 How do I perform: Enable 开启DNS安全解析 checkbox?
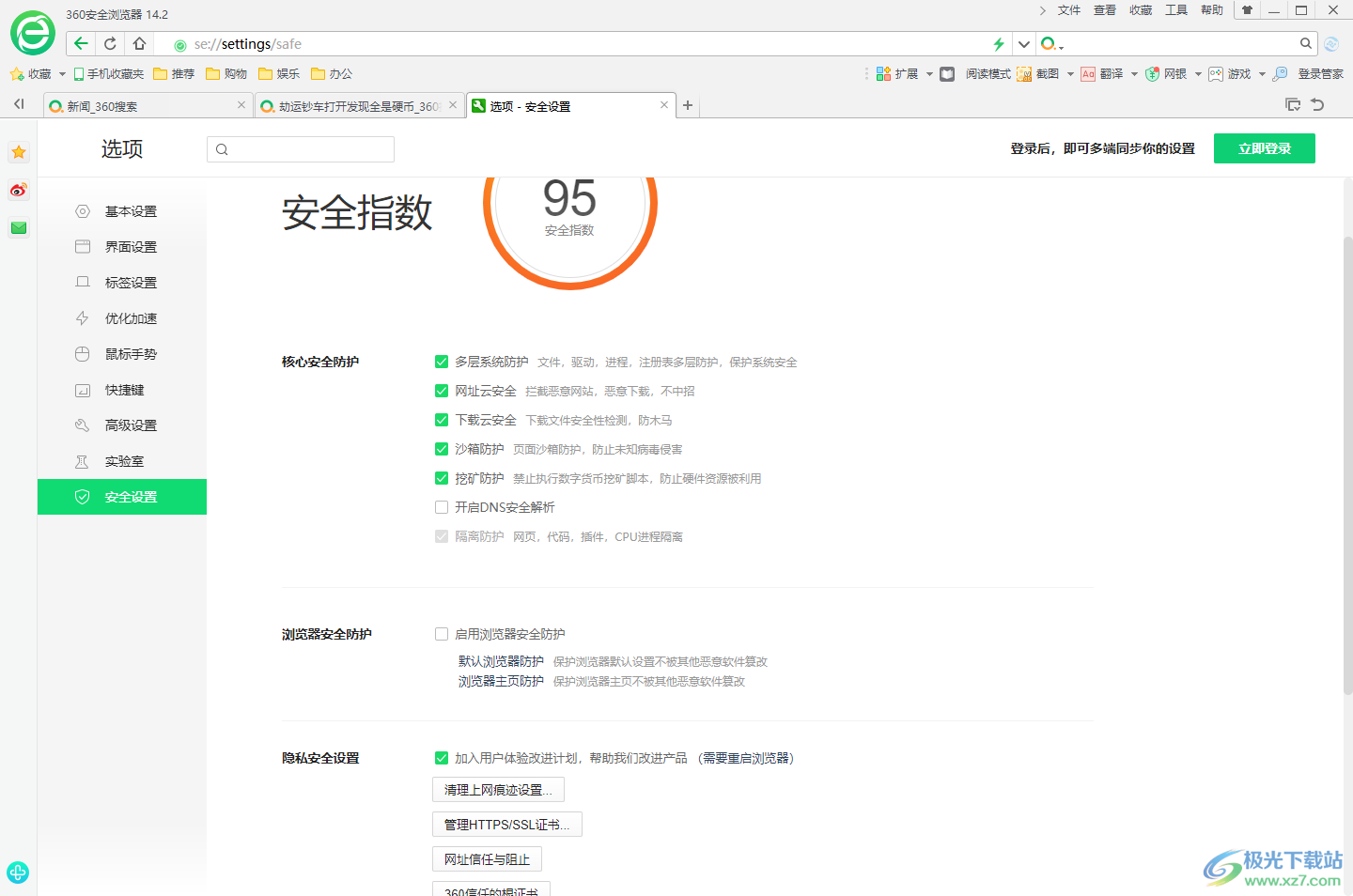(x=442, y=507)
